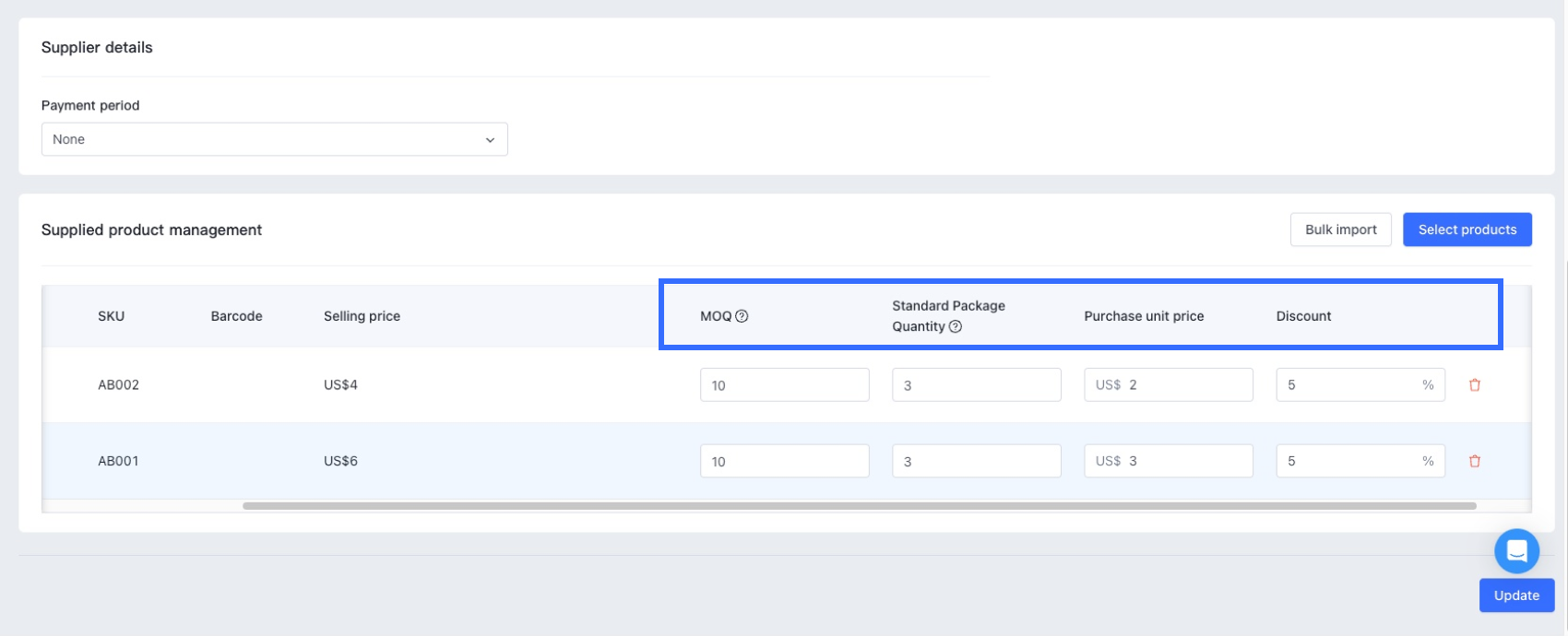Open the chat support bubble
The width and height of the screenshot is (1568, 636).
click(x=1516, y=551)
